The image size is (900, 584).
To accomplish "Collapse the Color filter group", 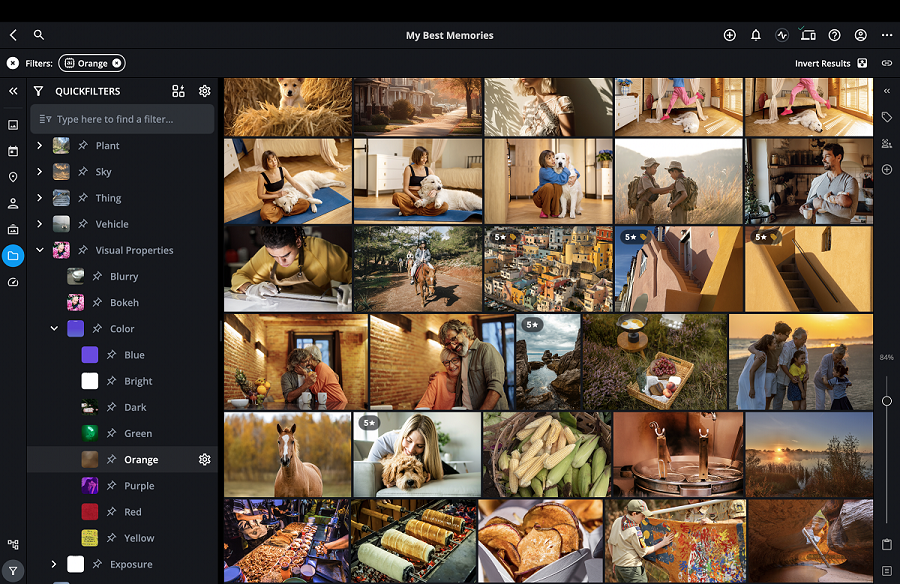I will [54, 329].
